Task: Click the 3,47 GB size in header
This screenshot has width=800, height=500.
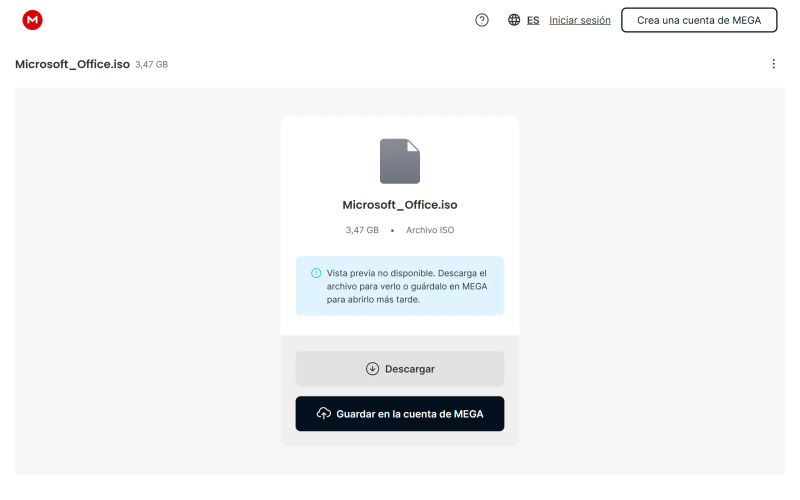Action: pos(152,65)
